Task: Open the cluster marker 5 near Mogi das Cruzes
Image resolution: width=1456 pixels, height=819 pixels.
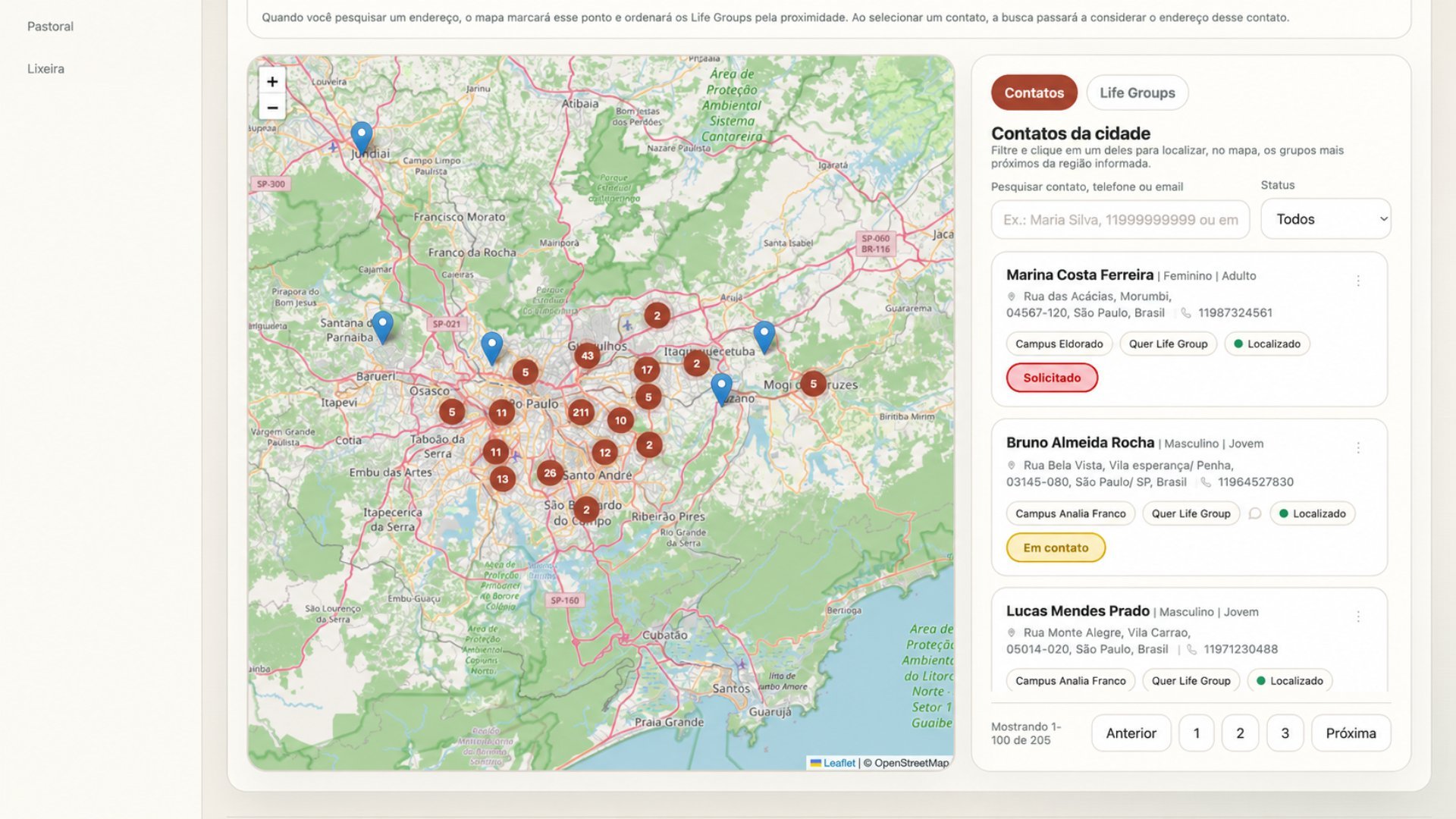Action: click(x=813, y=384)
